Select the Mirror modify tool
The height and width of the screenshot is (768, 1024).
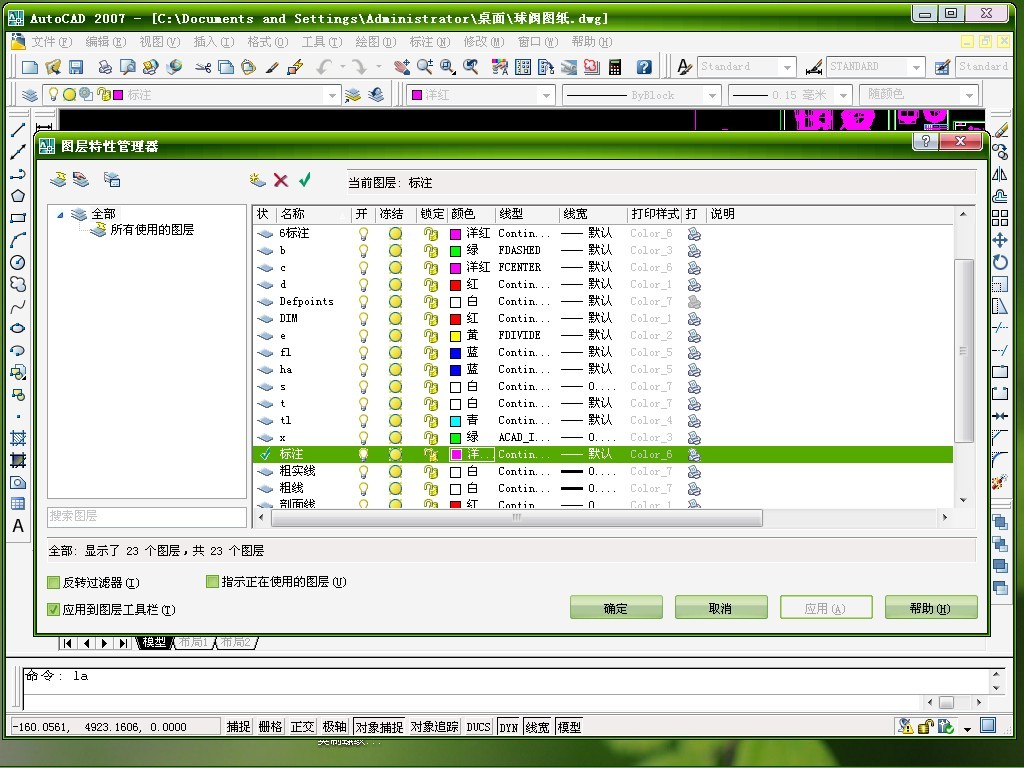[1000, 174]
